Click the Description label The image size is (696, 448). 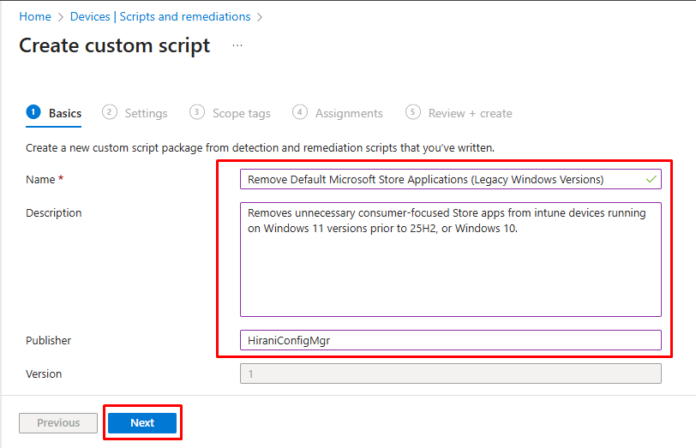click(54, 213)
